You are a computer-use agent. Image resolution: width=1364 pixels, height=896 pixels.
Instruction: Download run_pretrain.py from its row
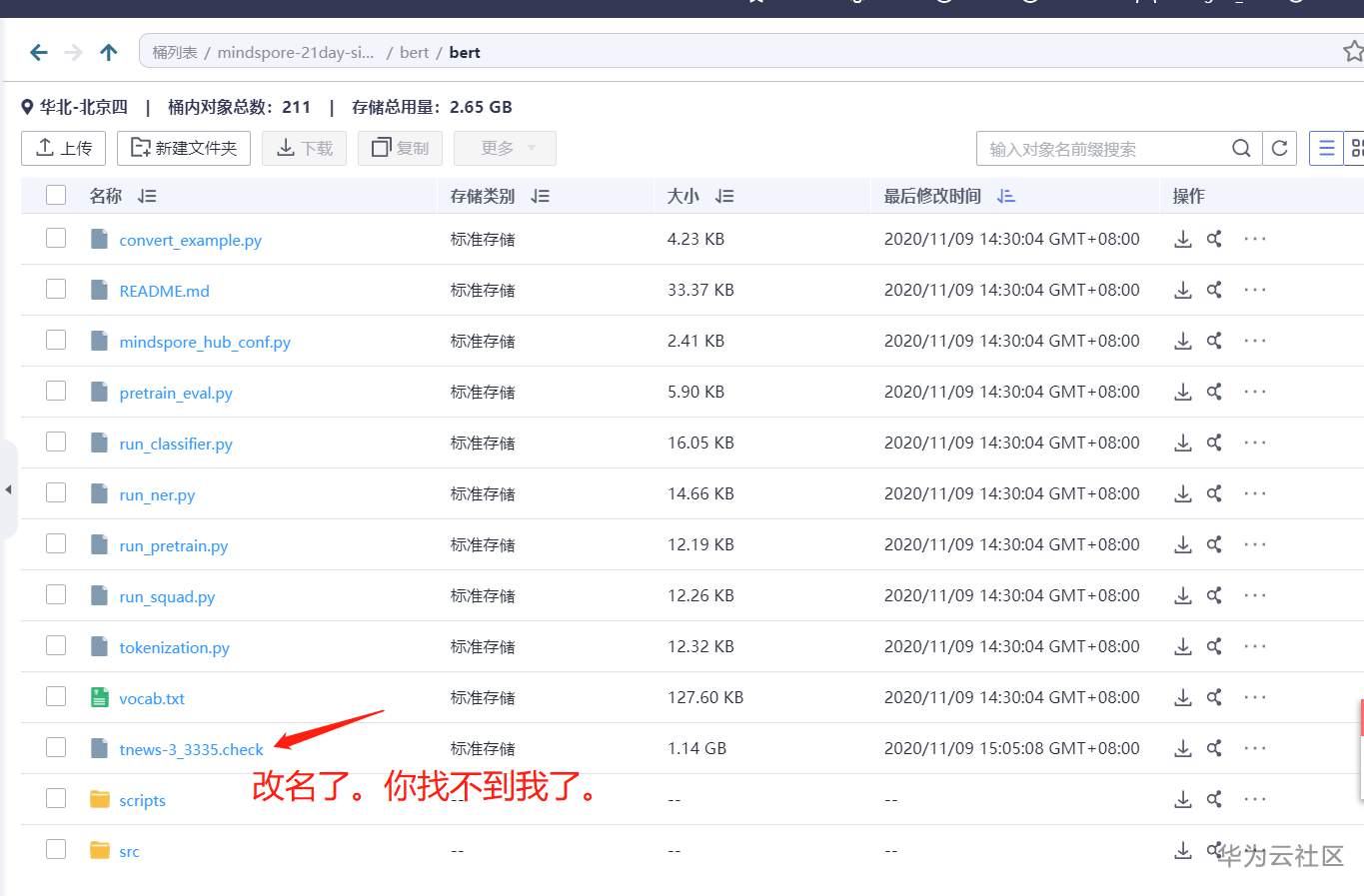pos(1183,544)
